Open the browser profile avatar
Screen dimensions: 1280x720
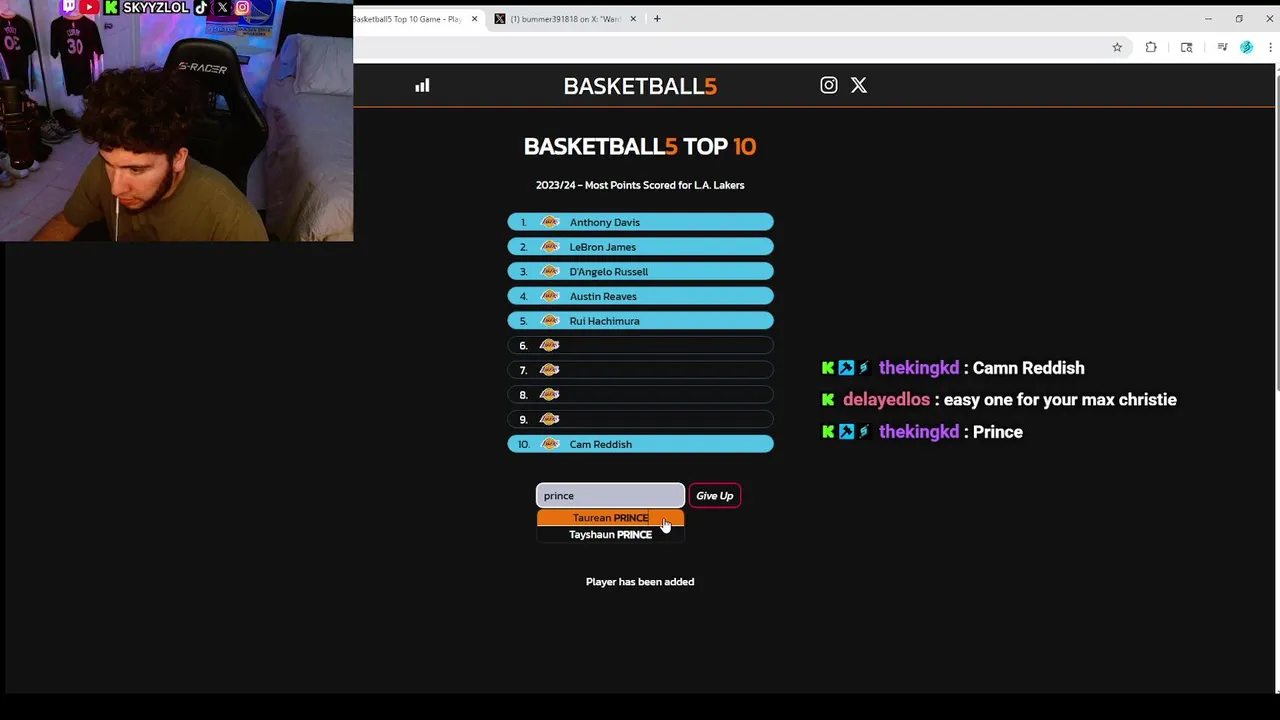click(x=1246, y=47)
